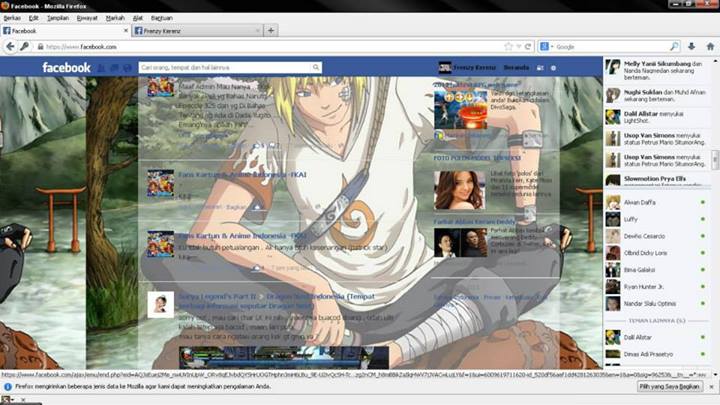Open the Facebook settings gear menu
This screenshot has width=720, height=405.
(x=553, y=68)
